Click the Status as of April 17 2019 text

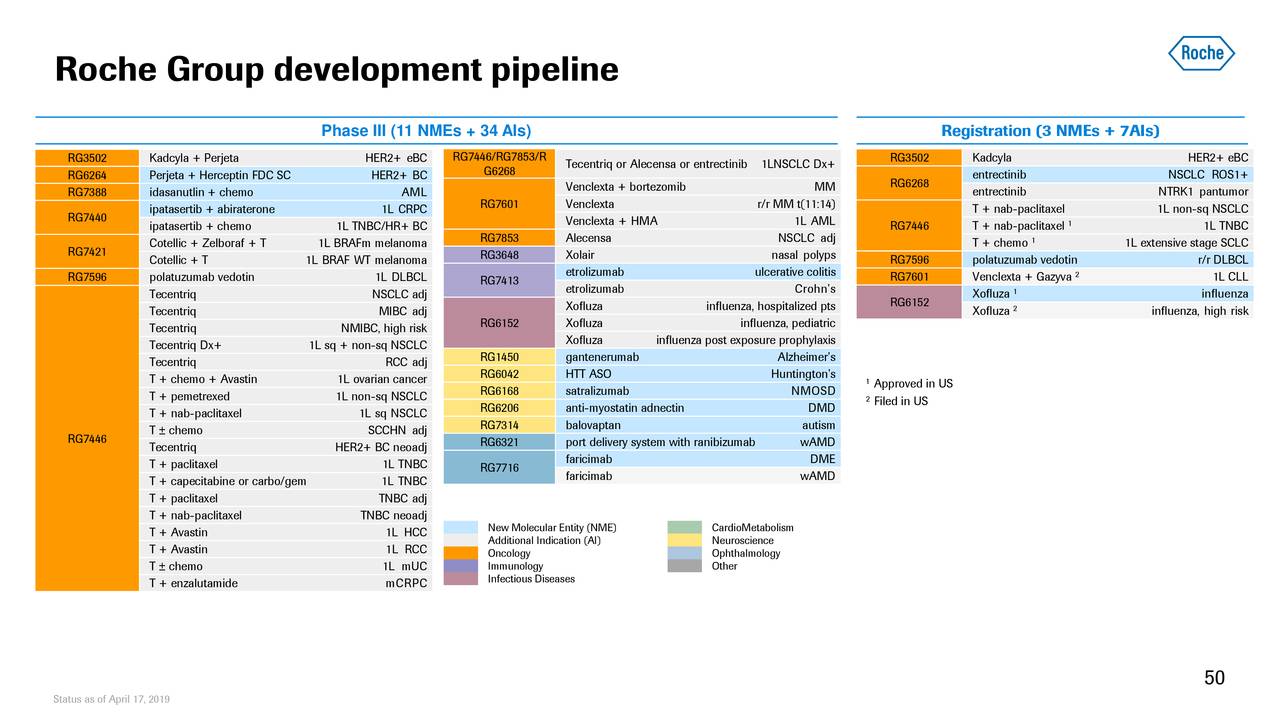(x=111, y=699)
